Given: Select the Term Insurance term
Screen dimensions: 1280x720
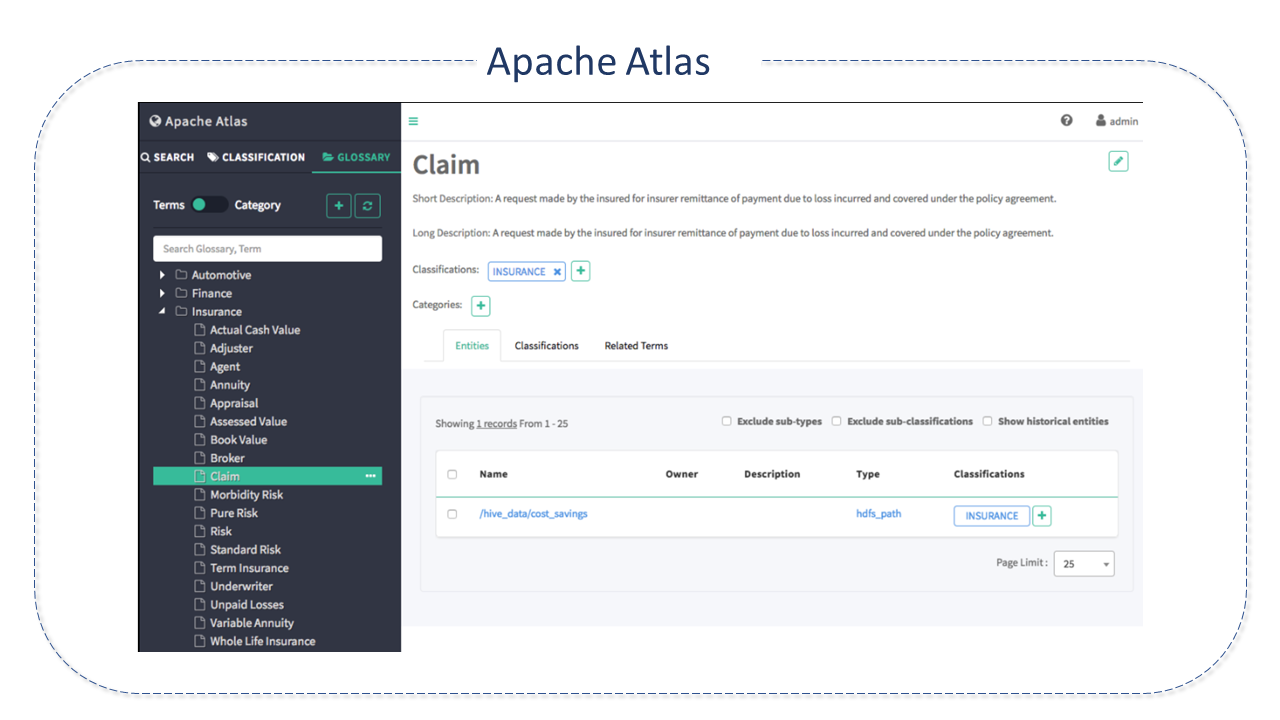Looking at the screenshot, I should tap(249, 568).
